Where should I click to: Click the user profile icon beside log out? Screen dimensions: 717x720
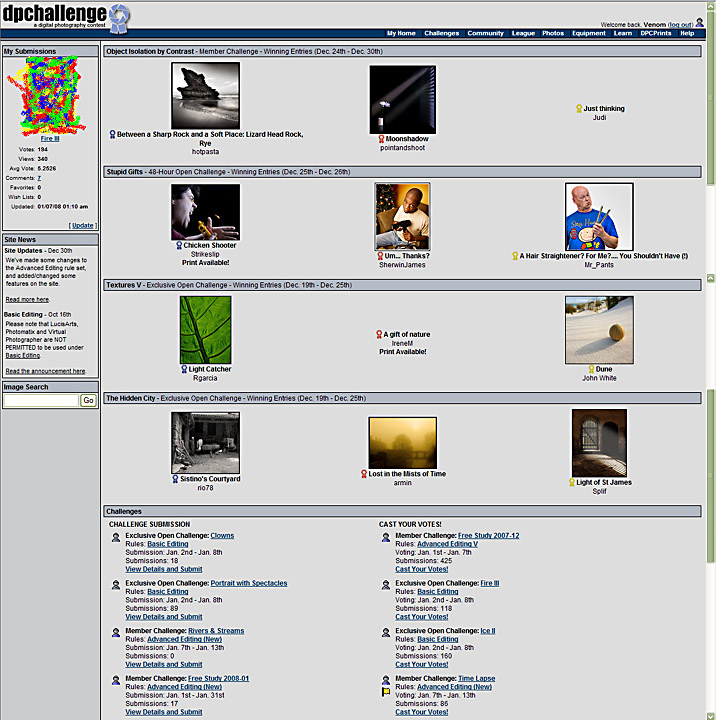point(699,21)
